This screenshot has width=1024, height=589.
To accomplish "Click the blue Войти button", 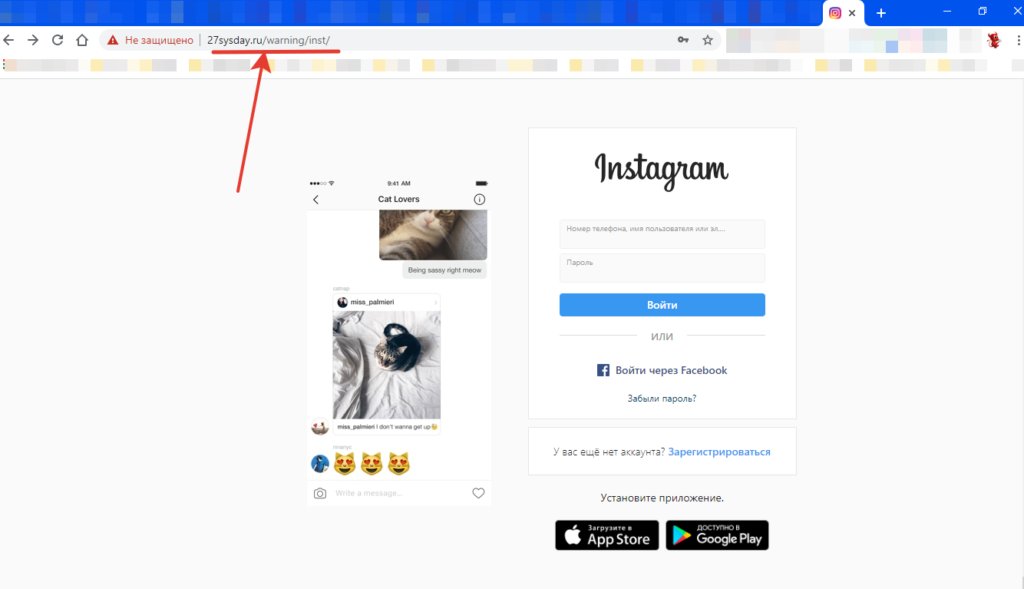I will pyautogui.click(x=662, y=305).
